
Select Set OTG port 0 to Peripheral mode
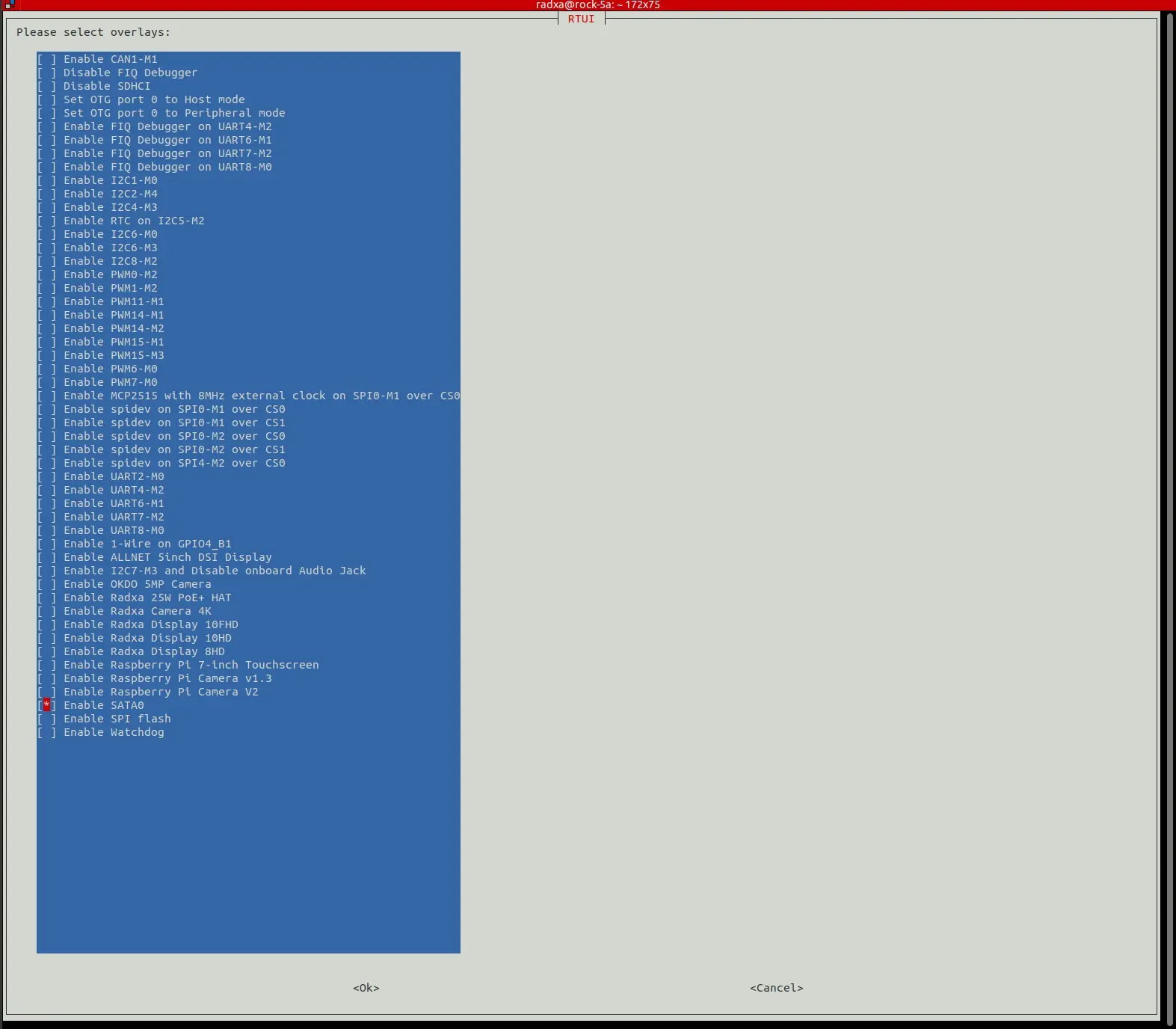point(46,113)
